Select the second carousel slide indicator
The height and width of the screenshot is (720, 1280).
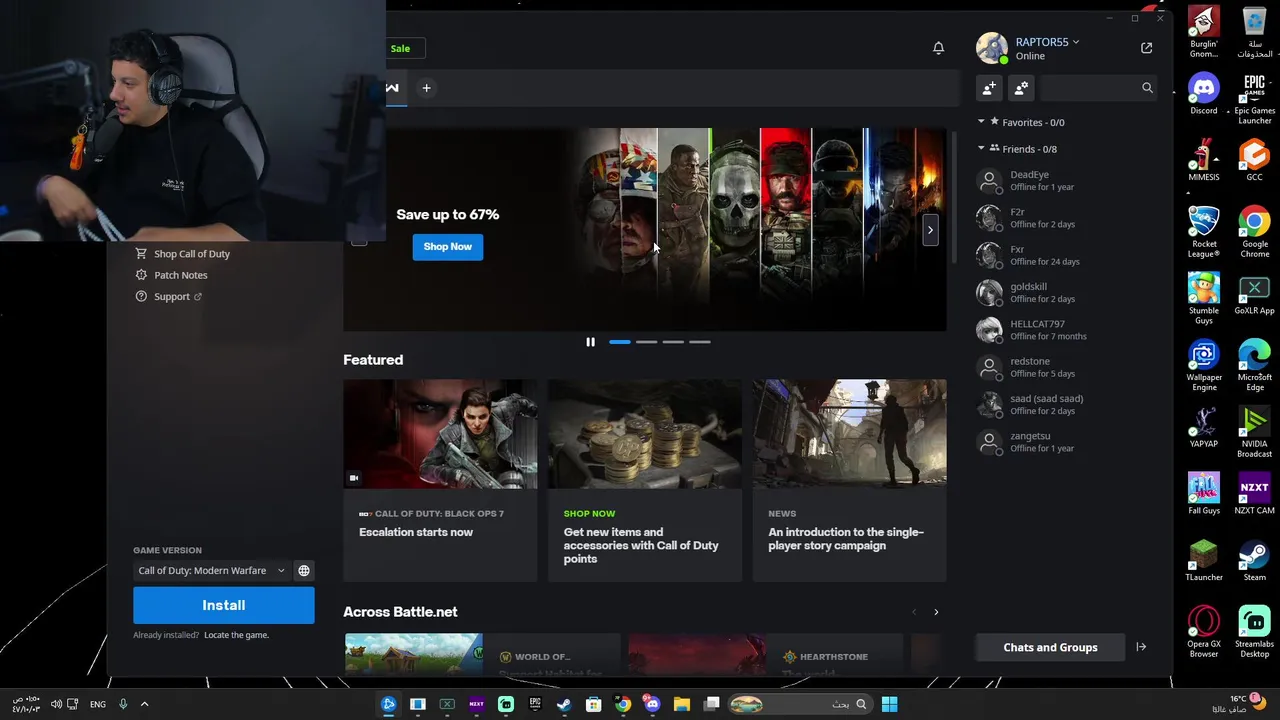click(647, 342)
